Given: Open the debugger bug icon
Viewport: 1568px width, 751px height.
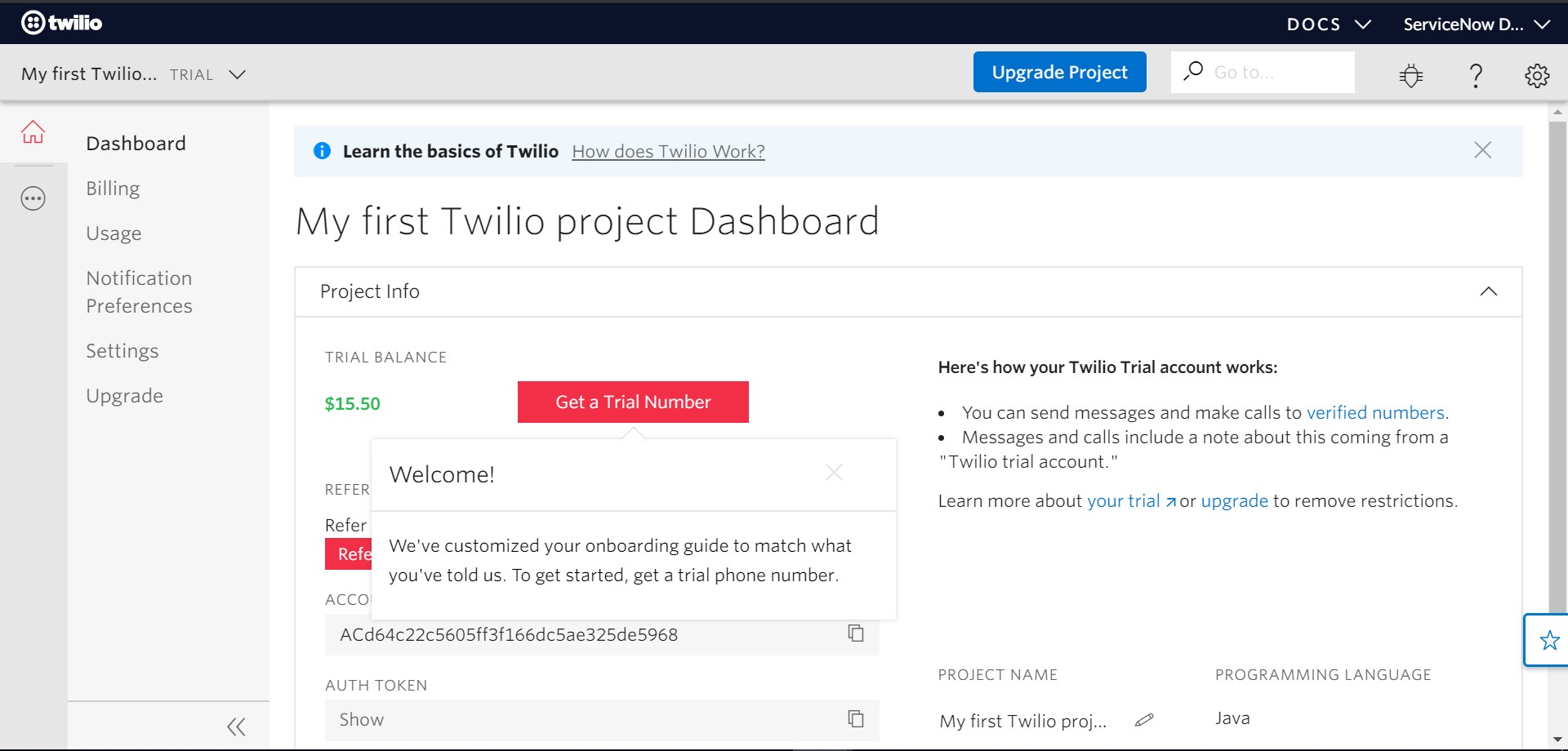Looking at the screenshot, I should (1410, 75).
